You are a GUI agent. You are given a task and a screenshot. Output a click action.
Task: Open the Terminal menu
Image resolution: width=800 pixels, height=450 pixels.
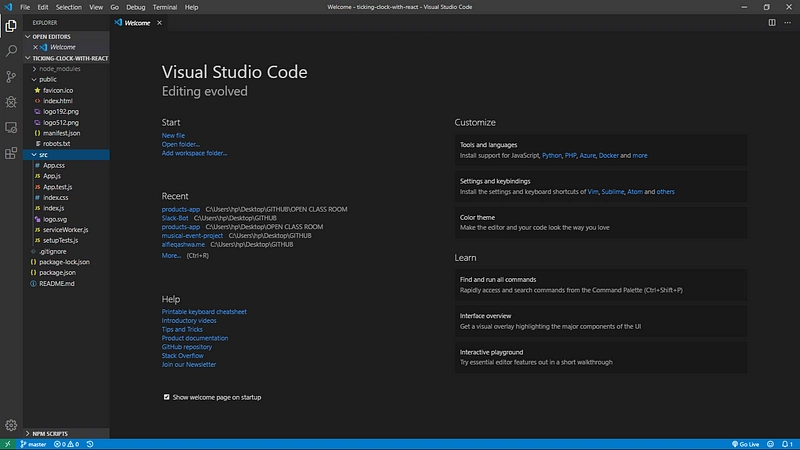point(165,7)
